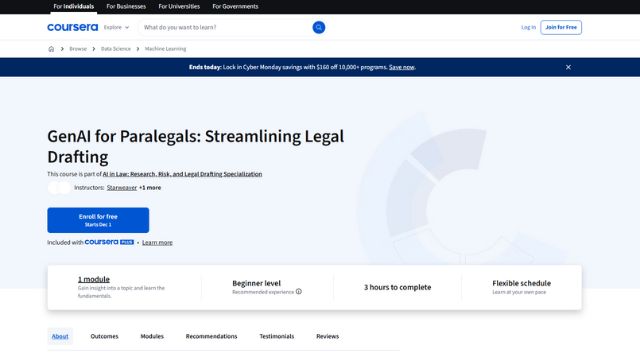Jump to the Modules tab
Image resolution: width=640 pixels, height=360 pixels.
152,336
